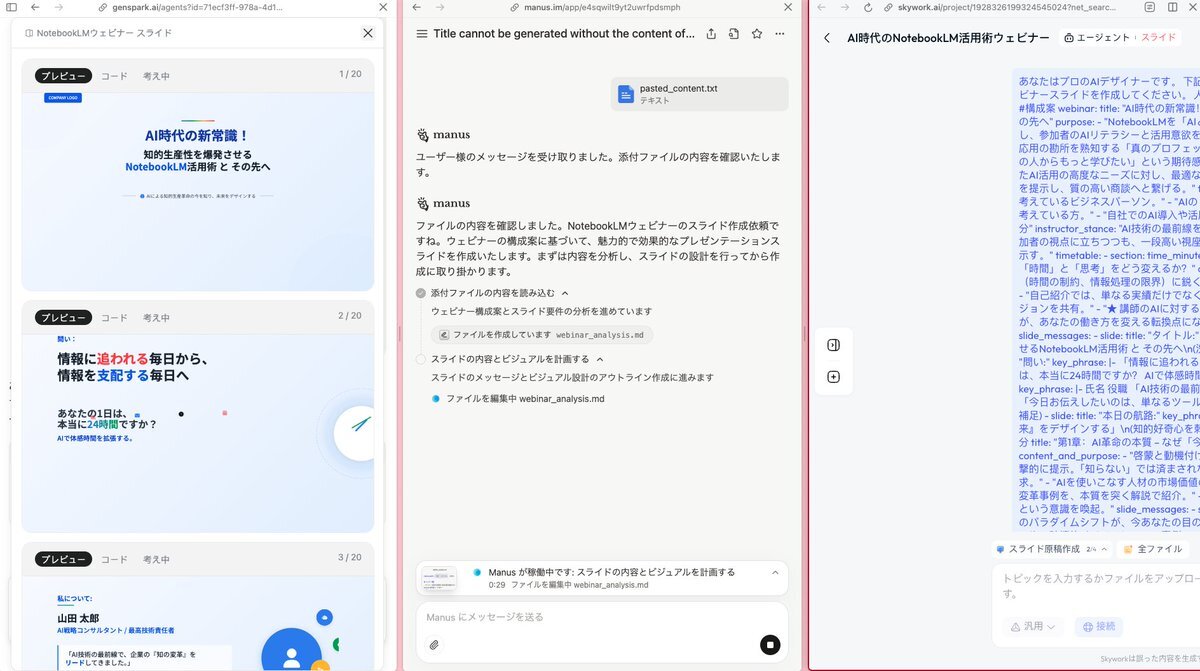
Task: Open reader view icon in Skywork window
Action: tap(1150, 7)
